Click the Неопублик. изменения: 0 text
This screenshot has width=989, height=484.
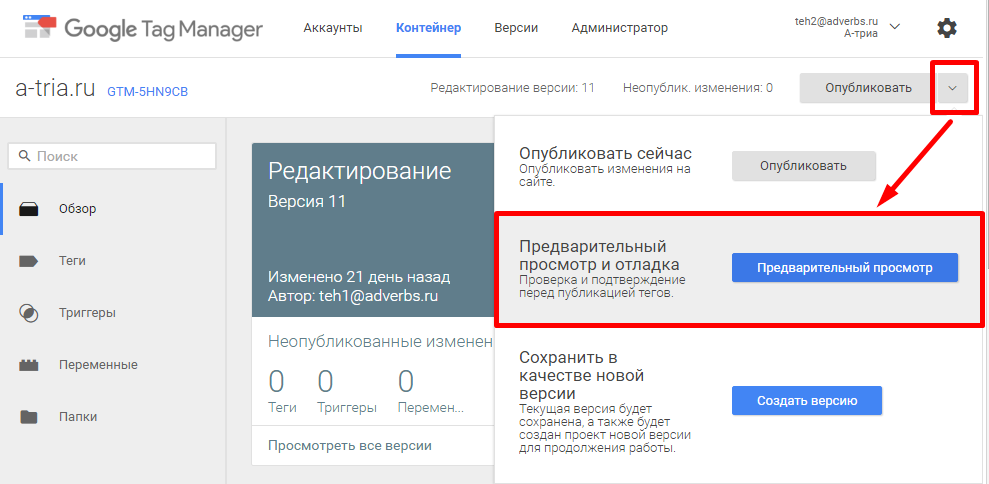(x=698, y=88)
